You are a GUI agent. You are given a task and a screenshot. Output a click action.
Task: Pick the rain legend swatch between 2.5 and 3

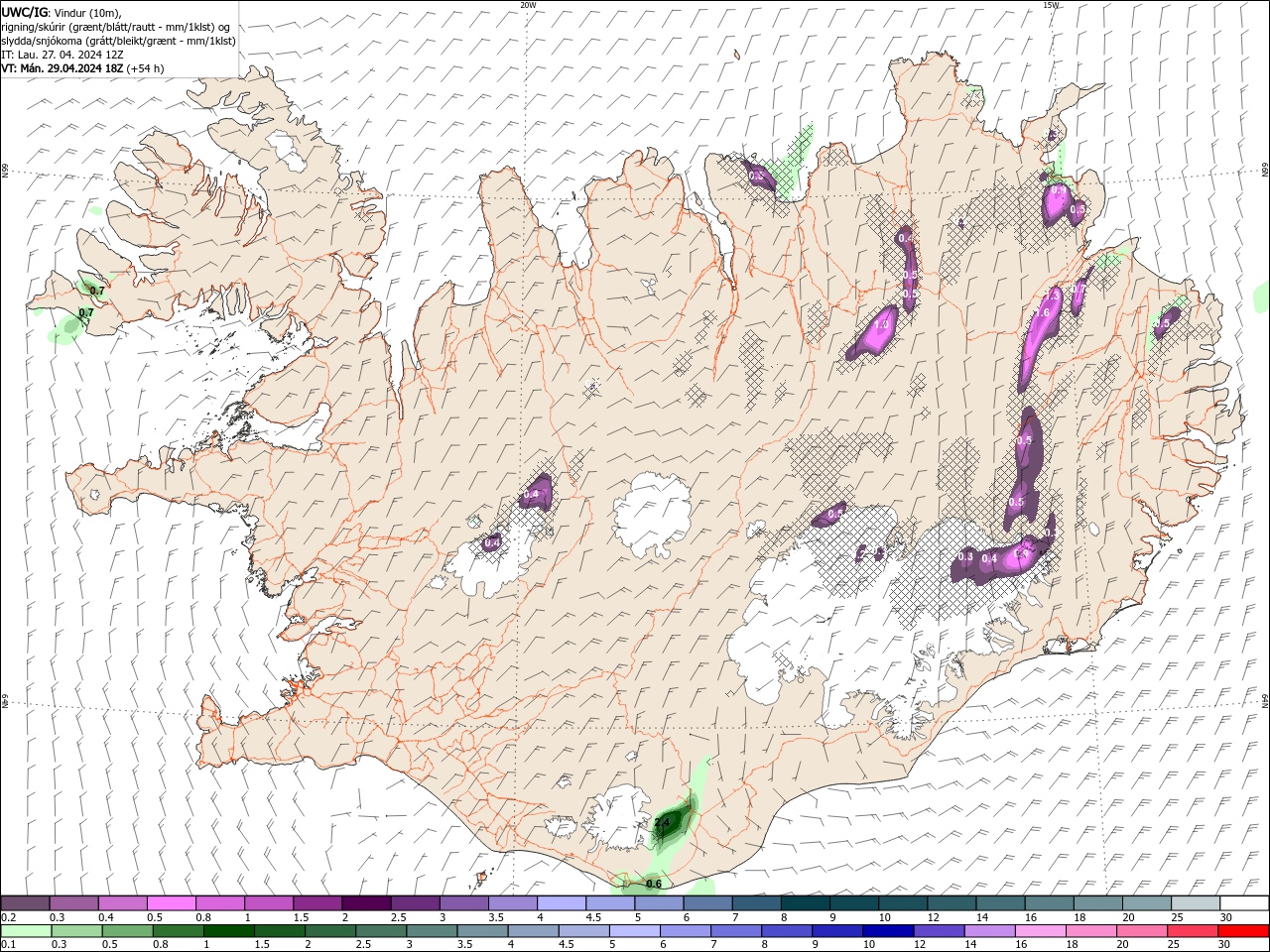(380, 931)
